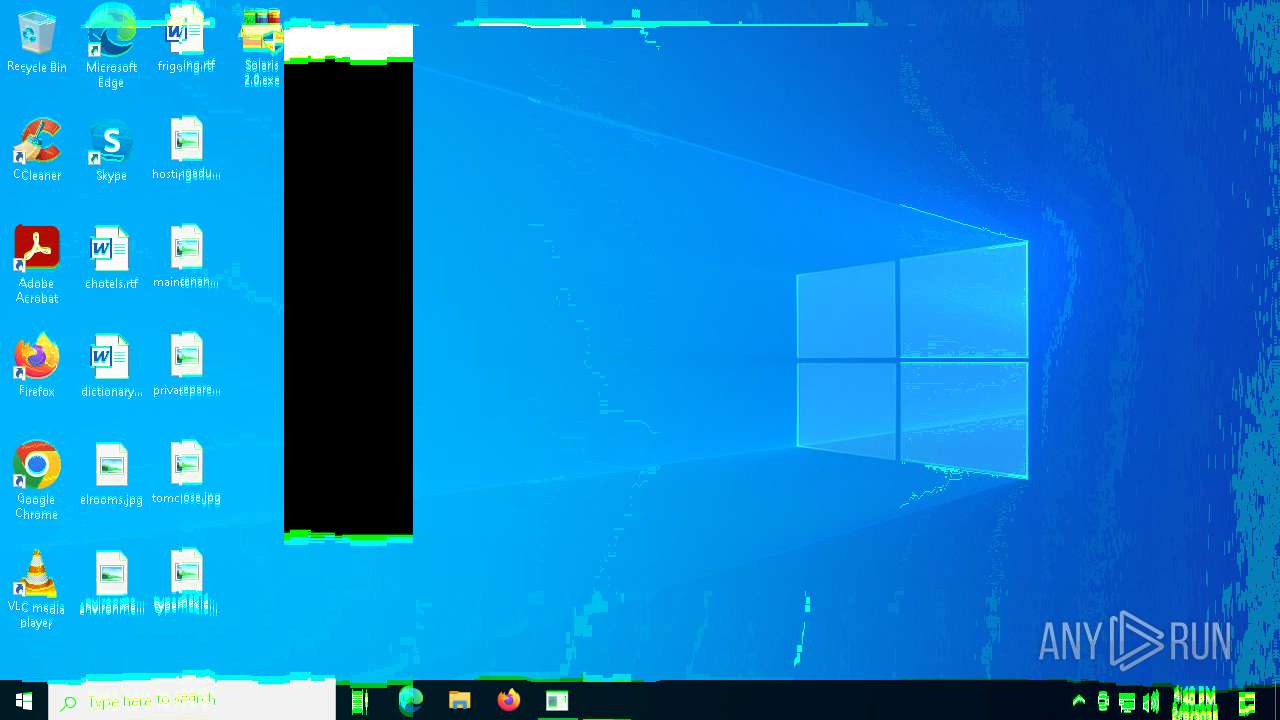Open the network status tray icon
Screen dimensions: 1280x720
1127,701
